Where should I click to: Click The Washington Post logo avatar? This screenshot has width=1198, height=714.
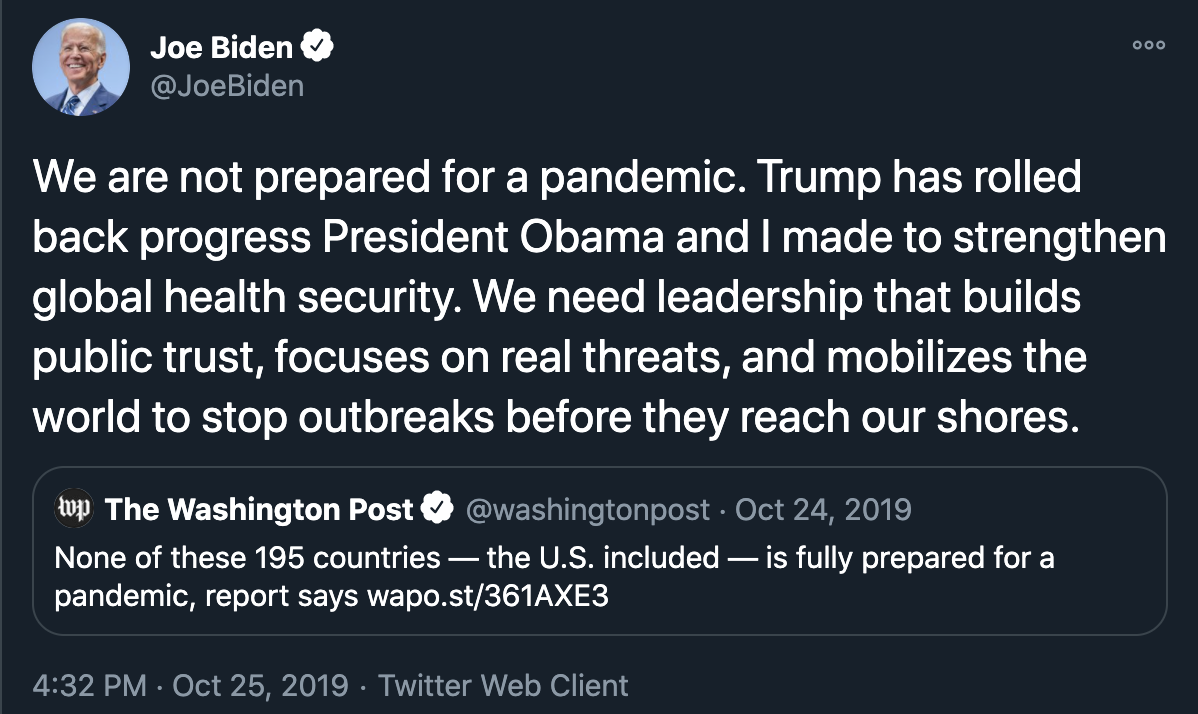click(73, 508)
